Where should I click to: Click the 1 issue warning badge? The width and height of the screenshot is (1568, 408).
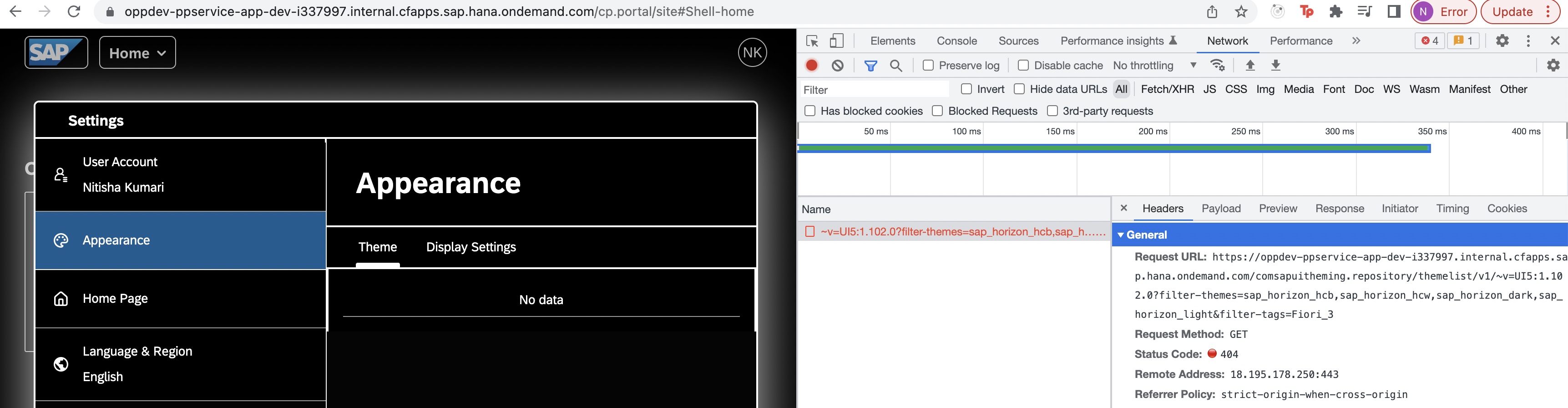click(1463, 41)
